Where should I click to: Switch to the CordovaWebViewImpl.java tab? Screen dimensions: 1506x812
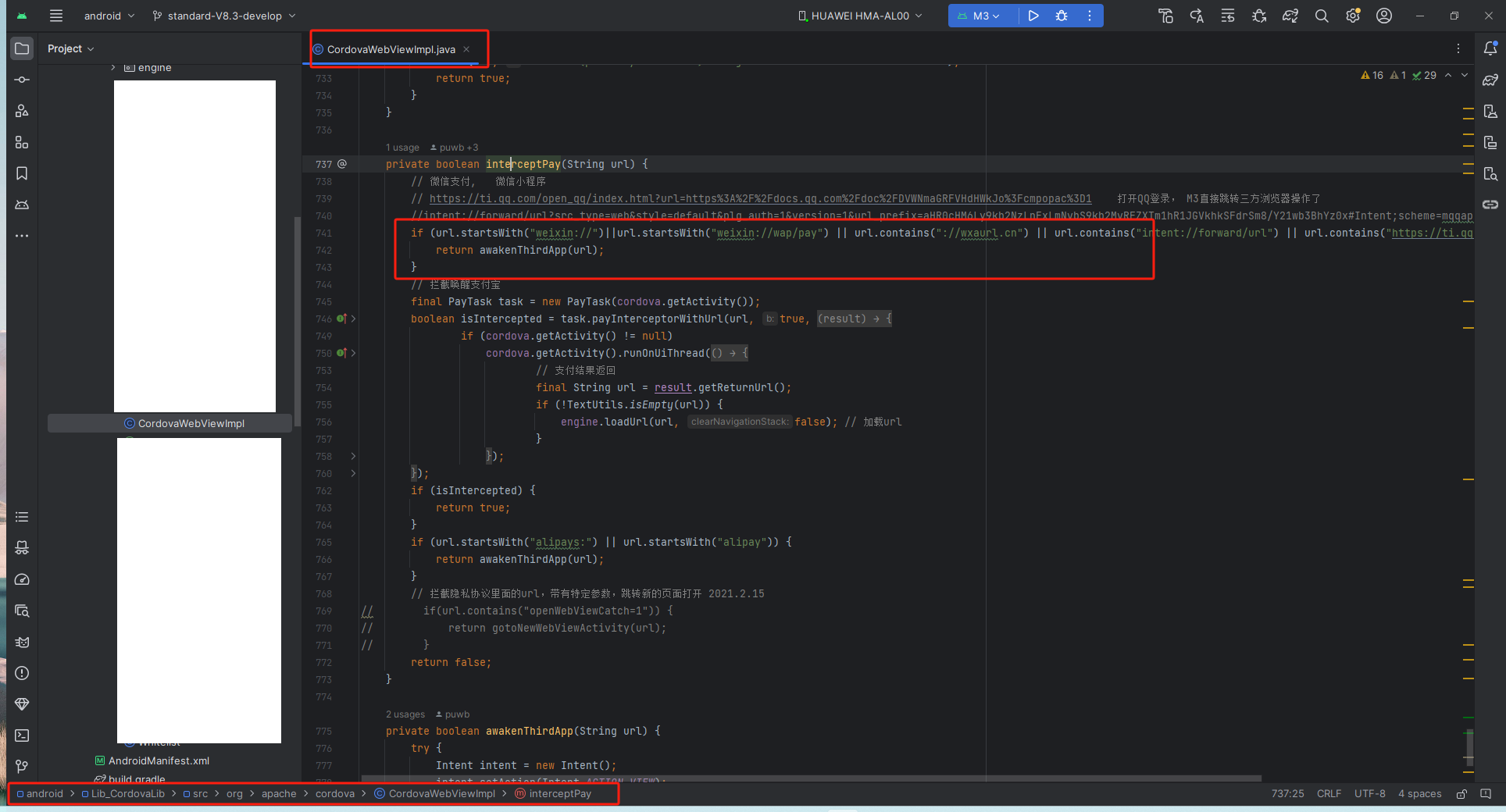[391, 49]
